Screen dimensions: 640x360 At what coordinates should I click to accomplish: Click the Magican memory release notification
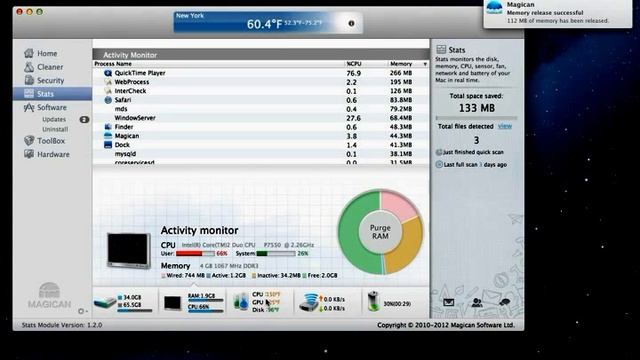(558, 13)
